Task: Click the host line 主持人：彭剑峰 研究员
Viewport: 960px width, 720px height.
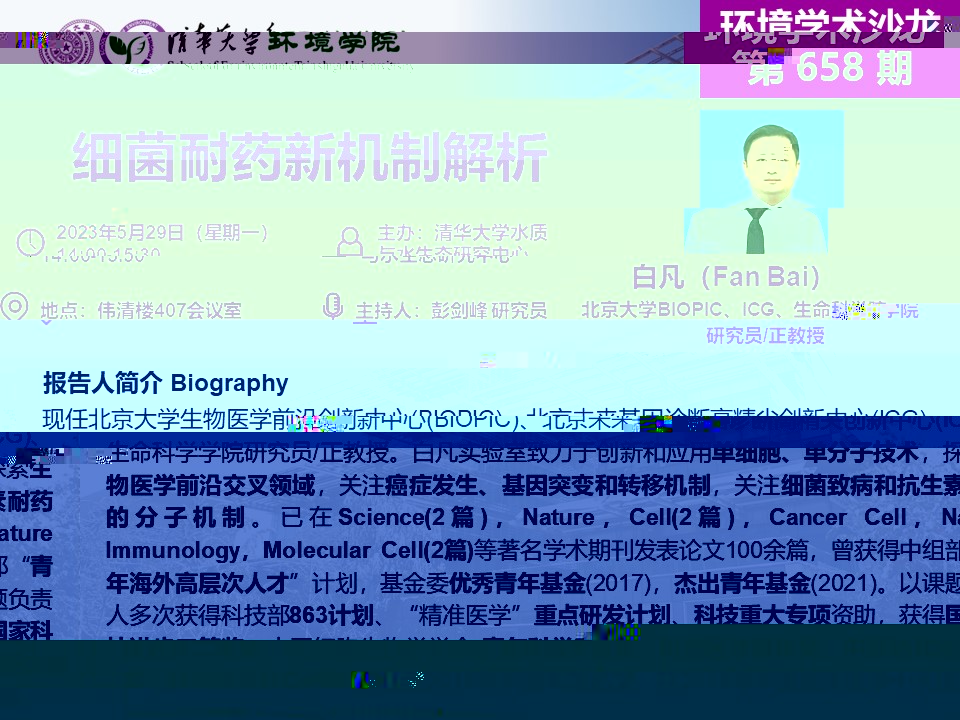Action: coord(451,310)
